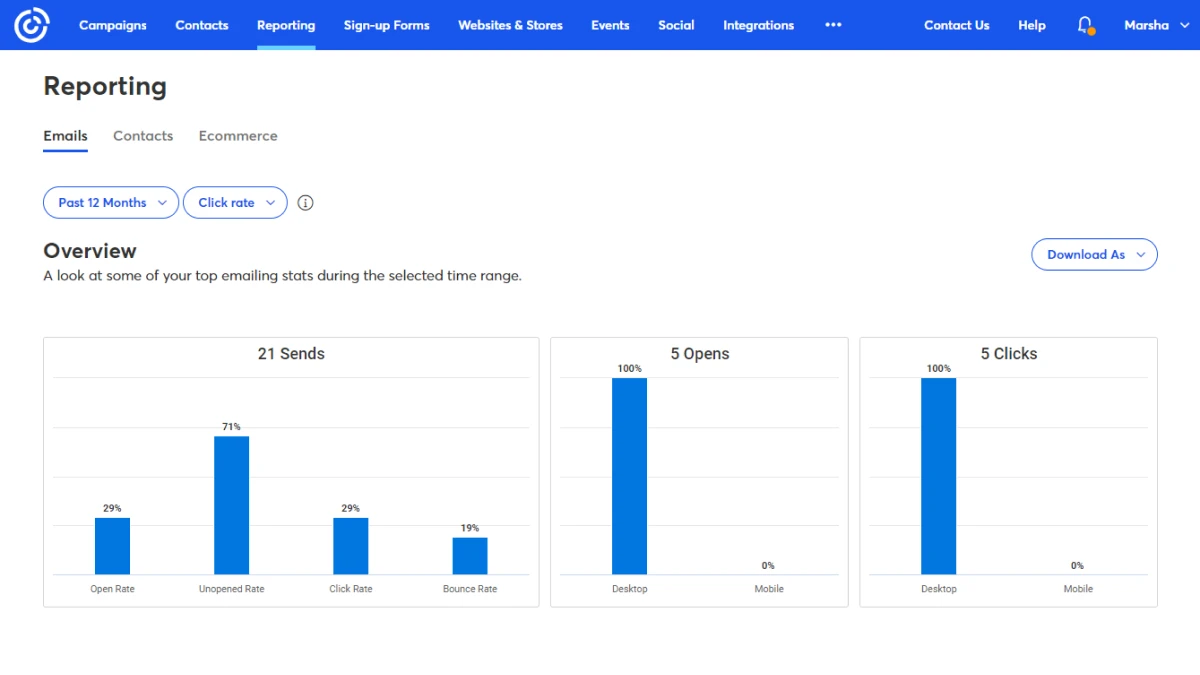Go to Campaigns in the top navigation
1200x675 pixels.
(112, 25)
